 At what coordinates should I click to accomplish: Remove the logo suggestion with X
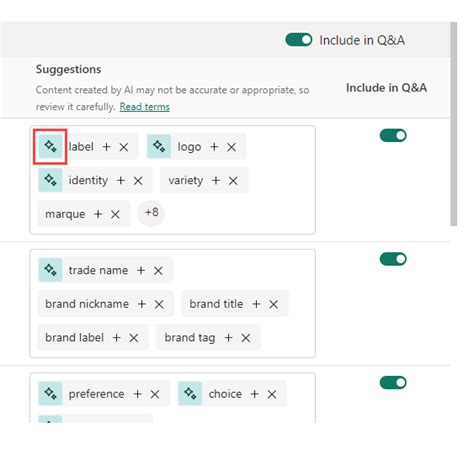pos(231,147)
